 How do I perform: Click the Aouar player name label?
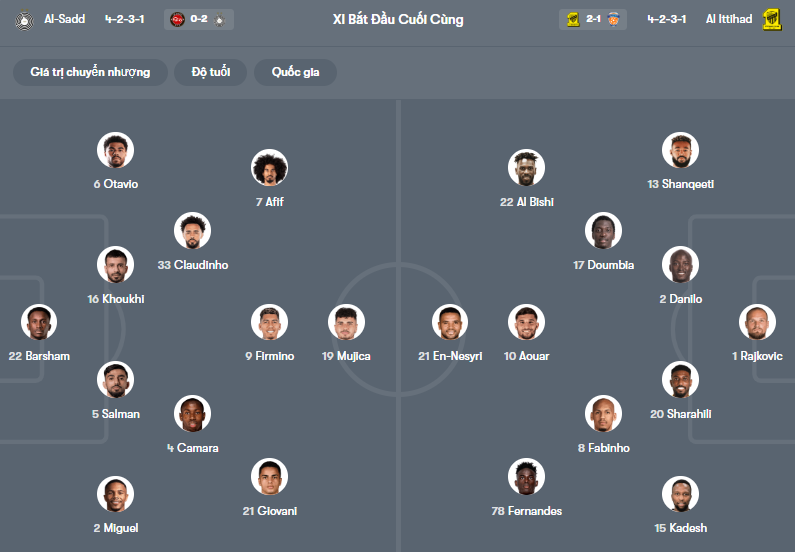click(x=527, y=356)
